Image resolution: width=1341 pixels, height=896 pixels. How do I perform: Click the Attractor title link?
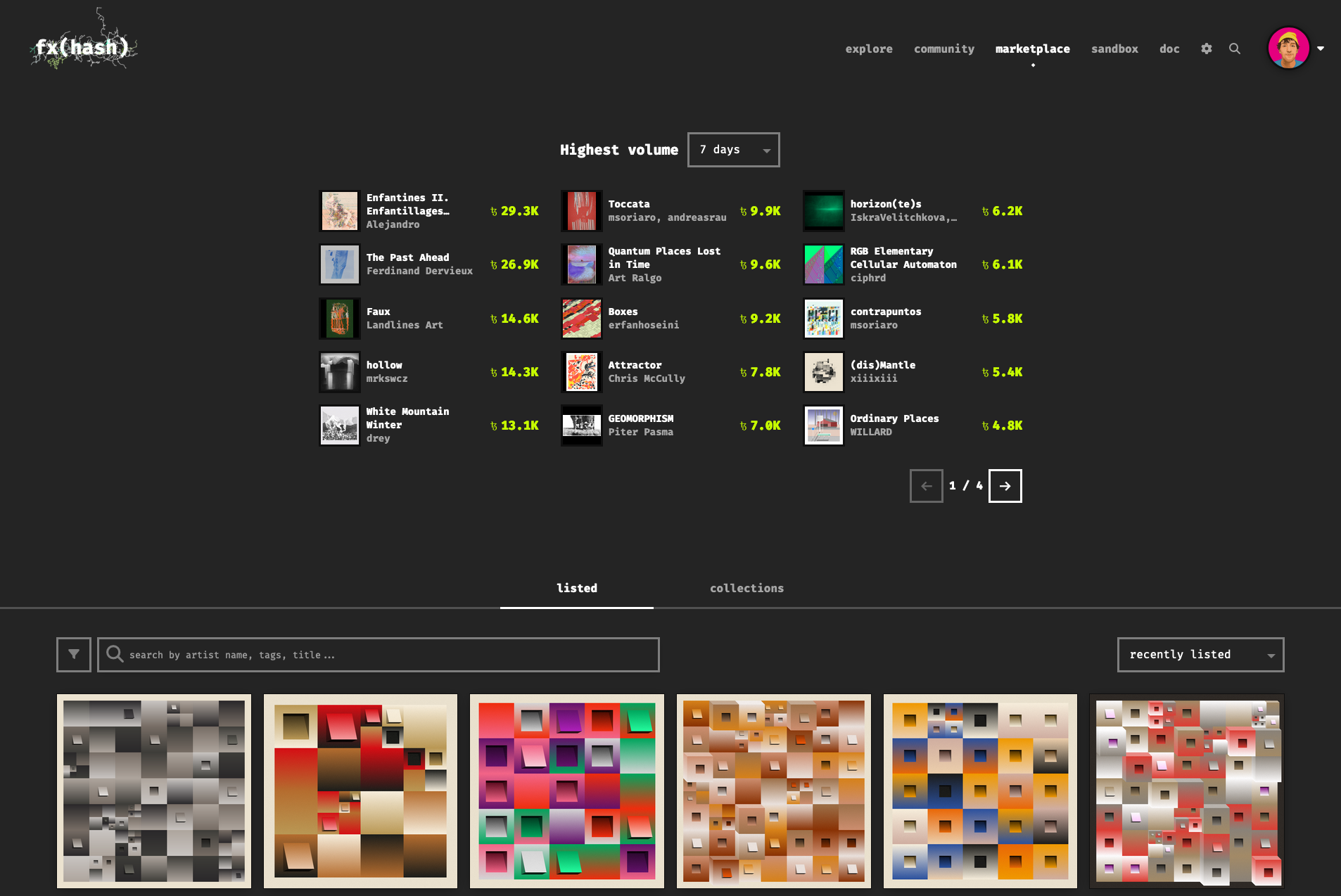pyautogui.click(x=635, y=365)
